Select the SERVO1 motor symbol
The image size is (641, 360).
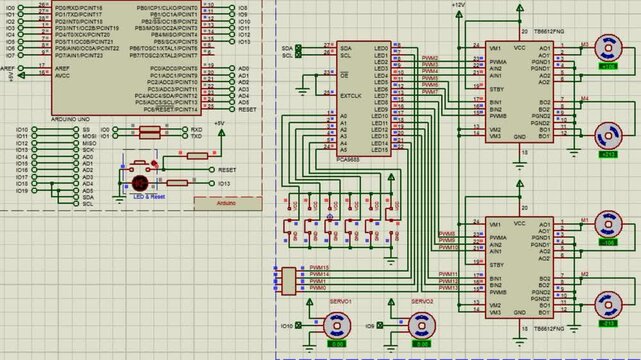tap(337, 326)
